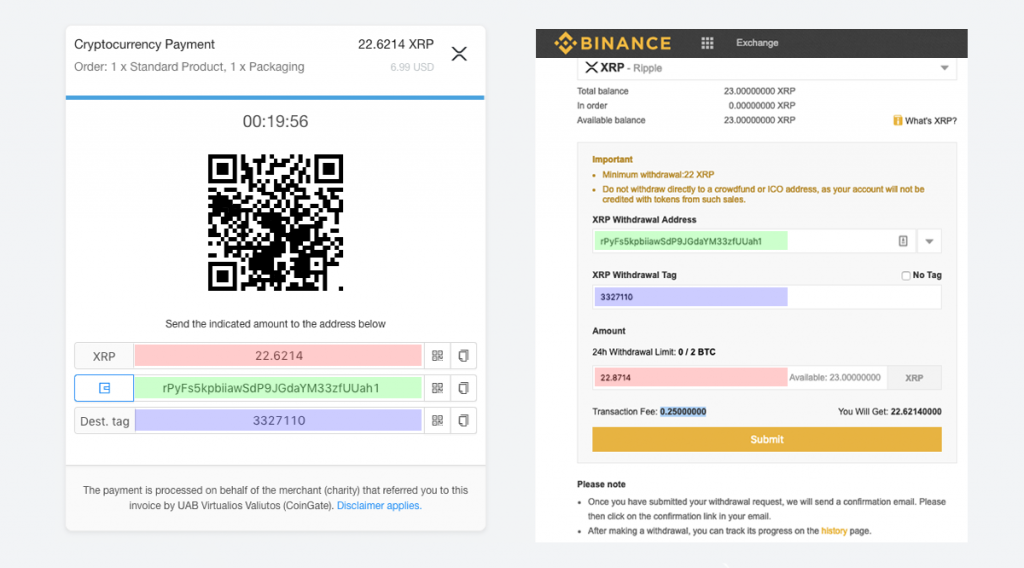Image resolution: width=1024 pixels, height=568 pixels.
Task: Expand the saved withdrawal addresses dropdown
Action: coord(929,242)
